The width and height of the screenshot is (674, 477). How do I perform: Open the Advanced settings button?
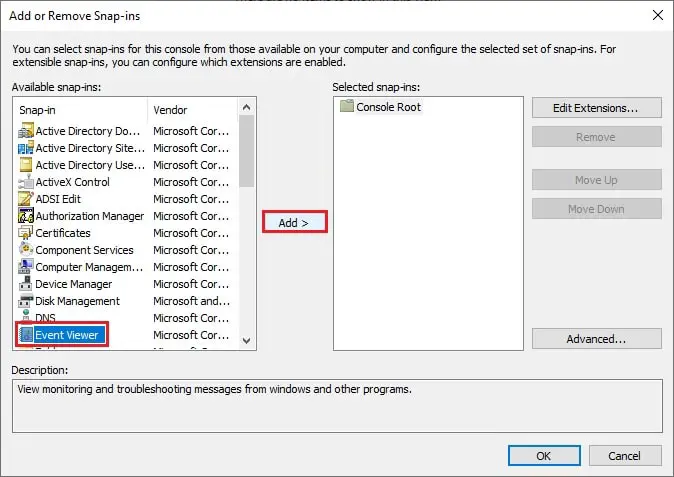point(596,339)
